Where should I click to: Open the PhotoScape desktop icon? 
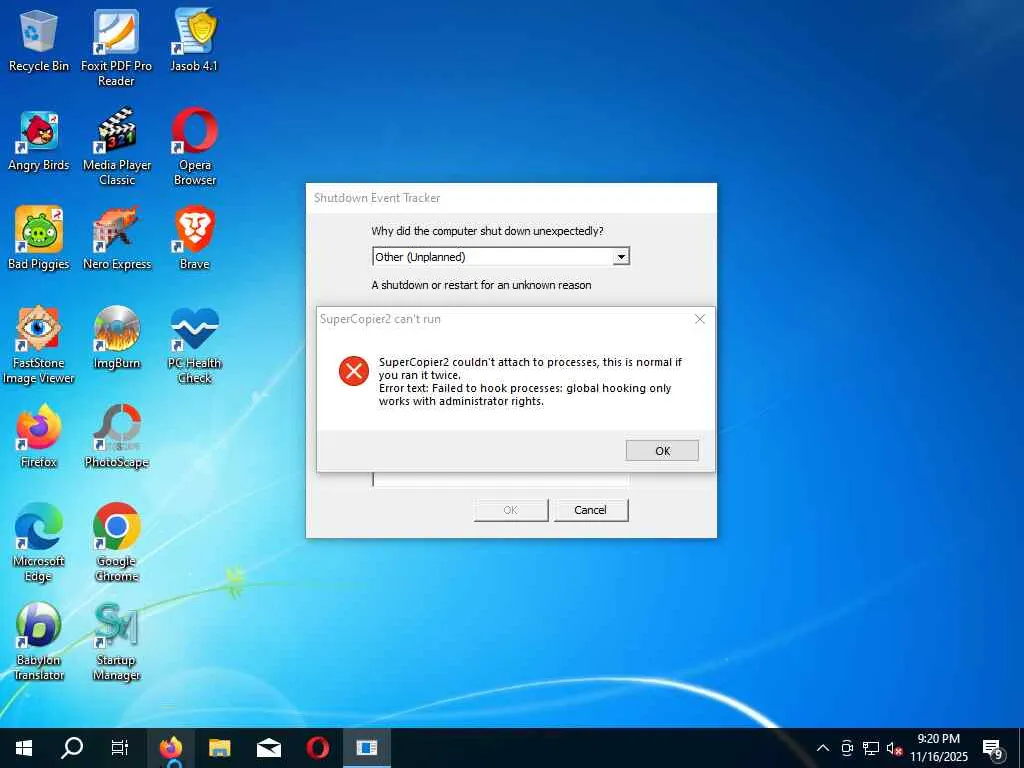(117, 436)
